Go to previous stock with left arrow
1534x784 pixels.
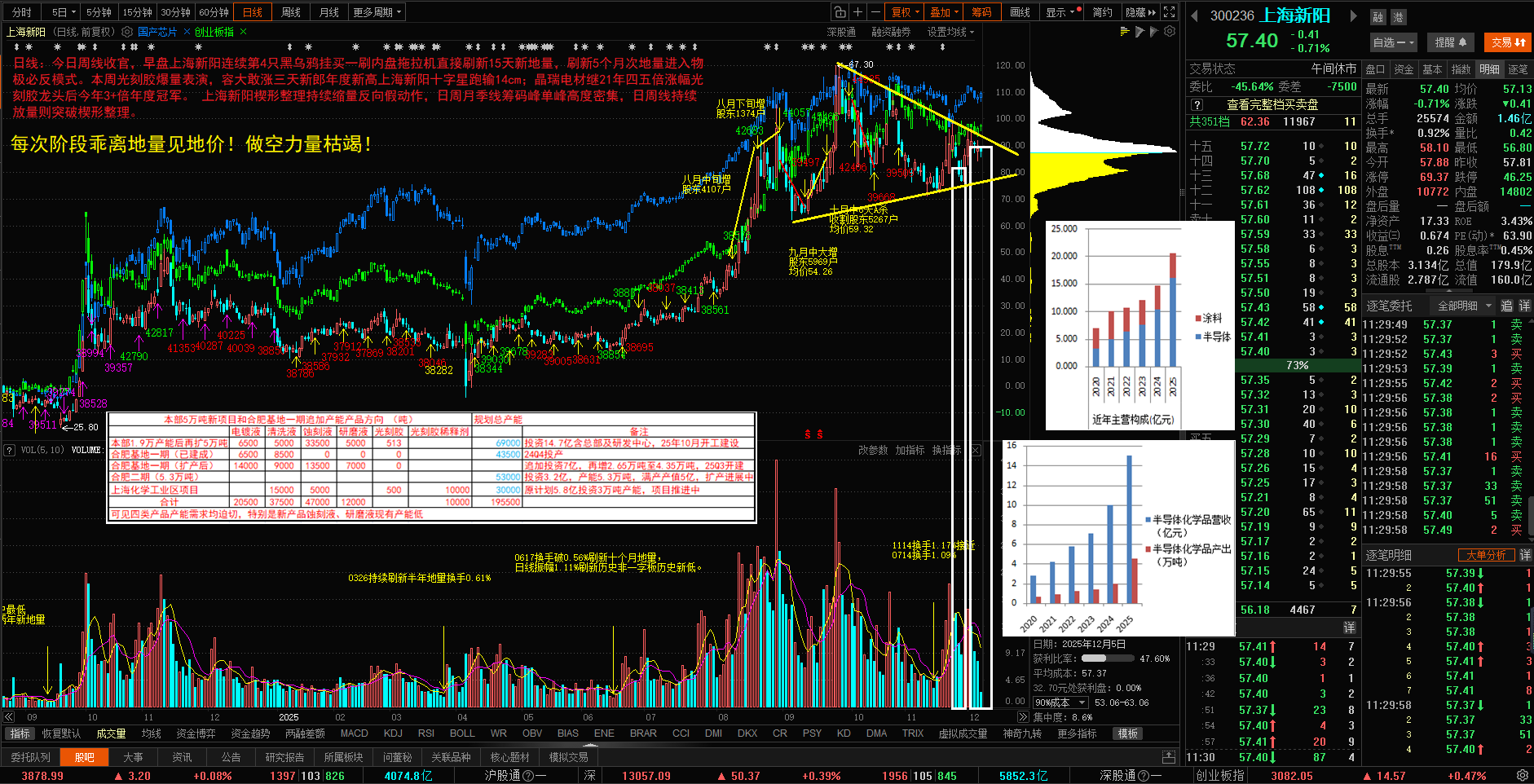click(1194, 15)
